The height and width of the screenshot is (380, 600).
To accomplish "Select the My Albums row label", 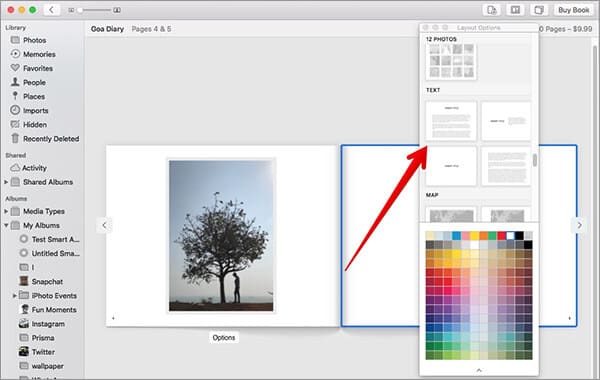I will click(41, 225).
